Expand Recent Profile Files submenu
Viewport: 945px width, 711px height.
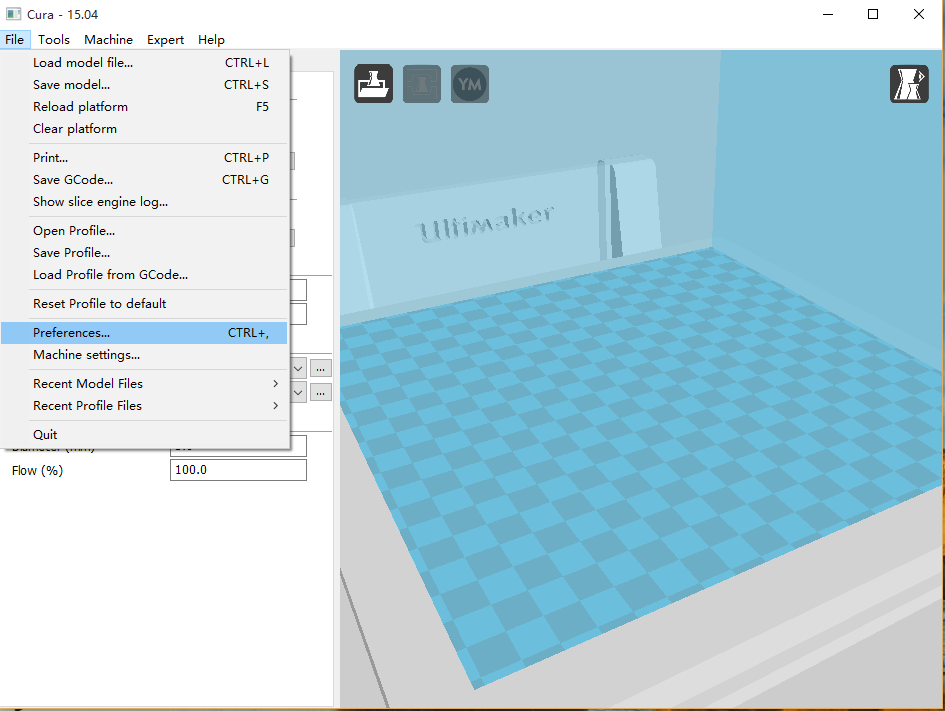(x=144, y=406)
